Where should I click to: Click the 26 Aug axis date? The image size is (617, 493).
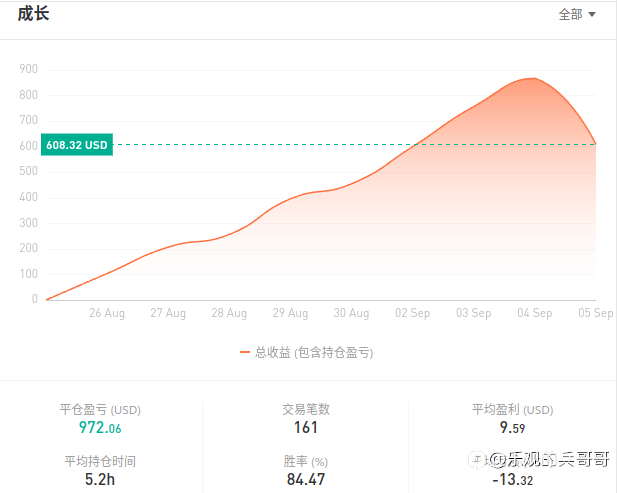pos(107,313)
